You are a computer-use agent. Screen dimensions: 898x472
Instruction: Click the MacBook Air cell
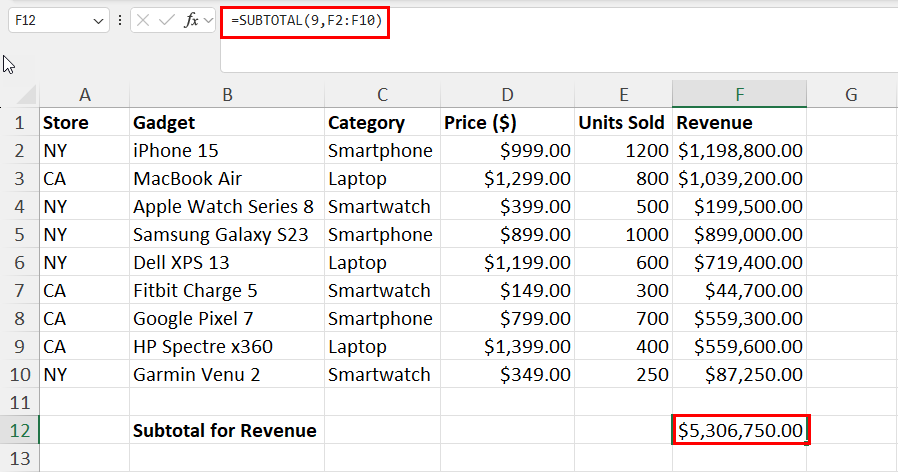click(227, 179)
